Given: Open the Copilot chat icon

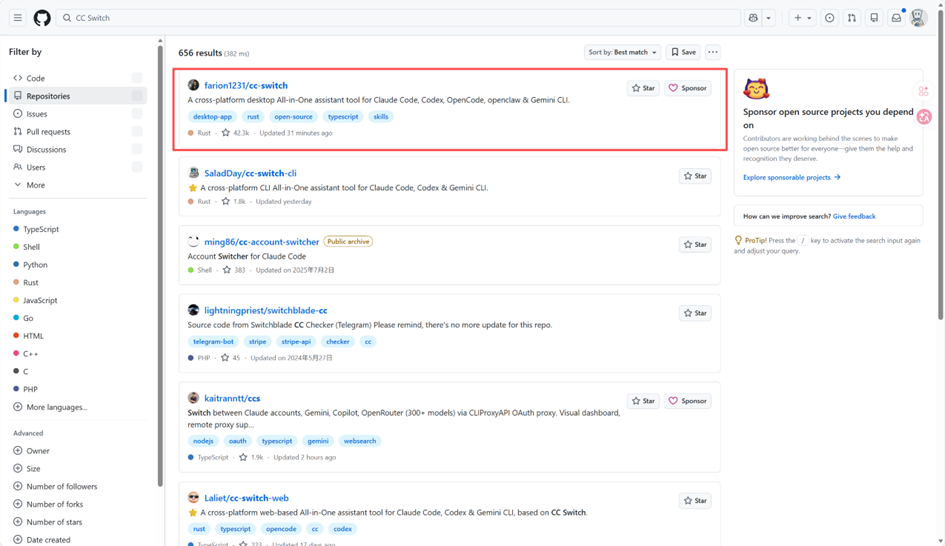Looking at the screenshot, I should click(x=753, y=18).
